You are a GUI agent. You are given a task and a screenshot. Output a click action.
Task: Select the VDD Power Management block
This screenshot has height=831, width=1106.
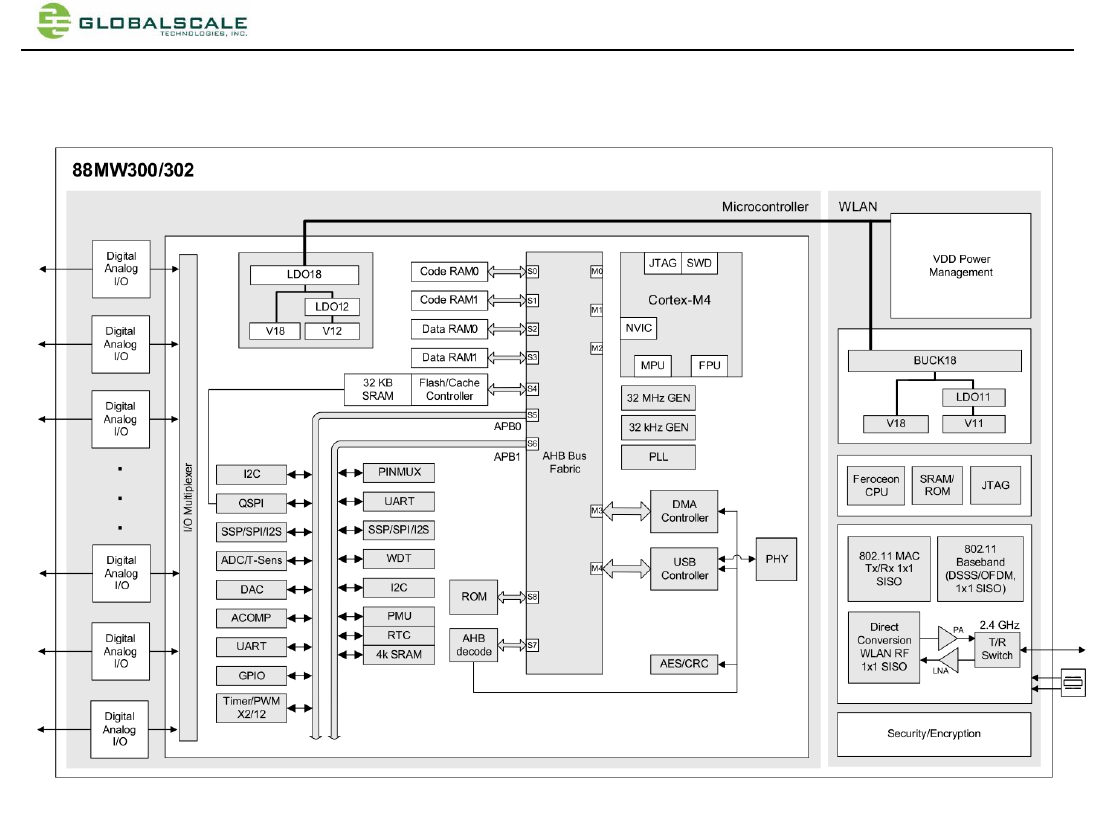pyautogui.click(x=960, y=266)
